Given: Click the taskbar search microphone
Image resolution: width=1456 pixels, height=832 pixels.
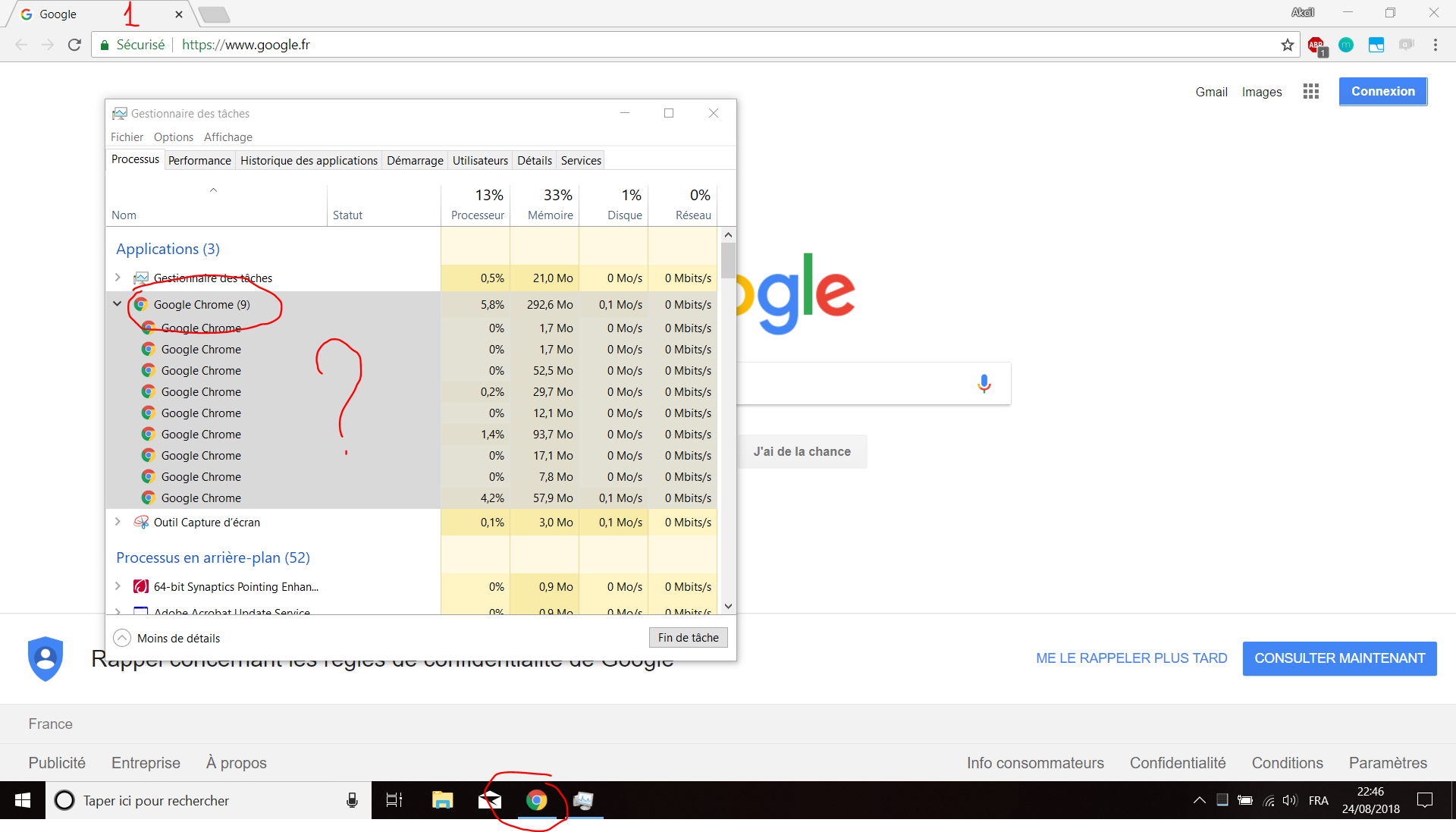Looking at the screenshot, I should click(x=352, y=800).
